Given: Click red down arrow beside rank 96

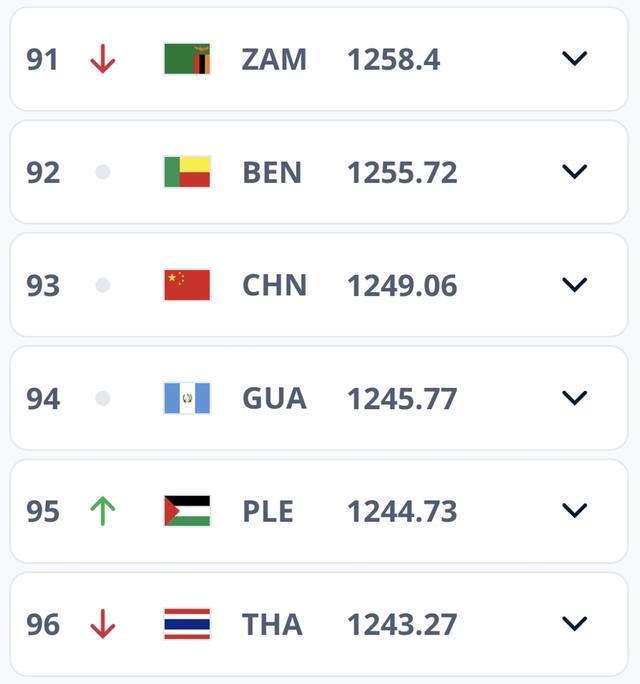Looking at the screenshot, I should (x=102, y=624).
